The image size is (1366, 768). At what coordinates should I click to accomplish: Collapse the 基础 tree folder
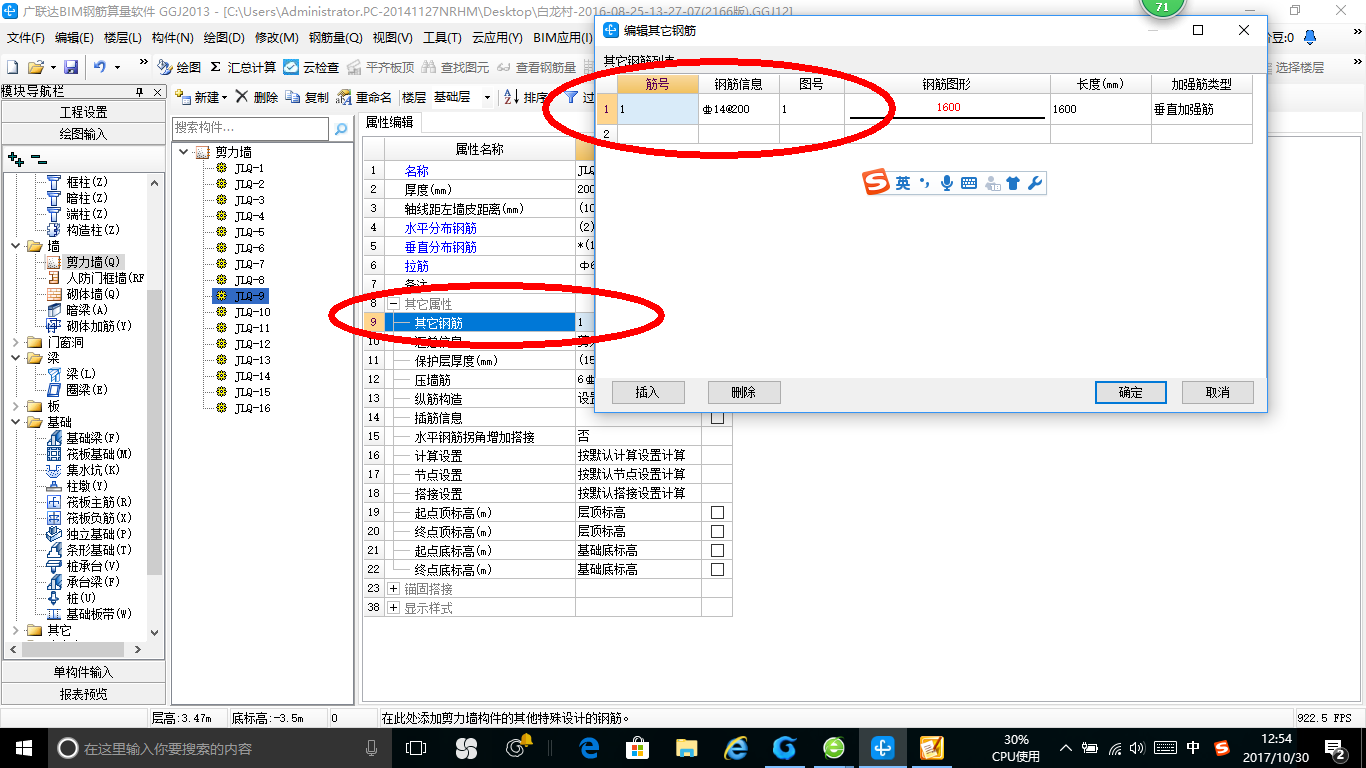point(16,422)
